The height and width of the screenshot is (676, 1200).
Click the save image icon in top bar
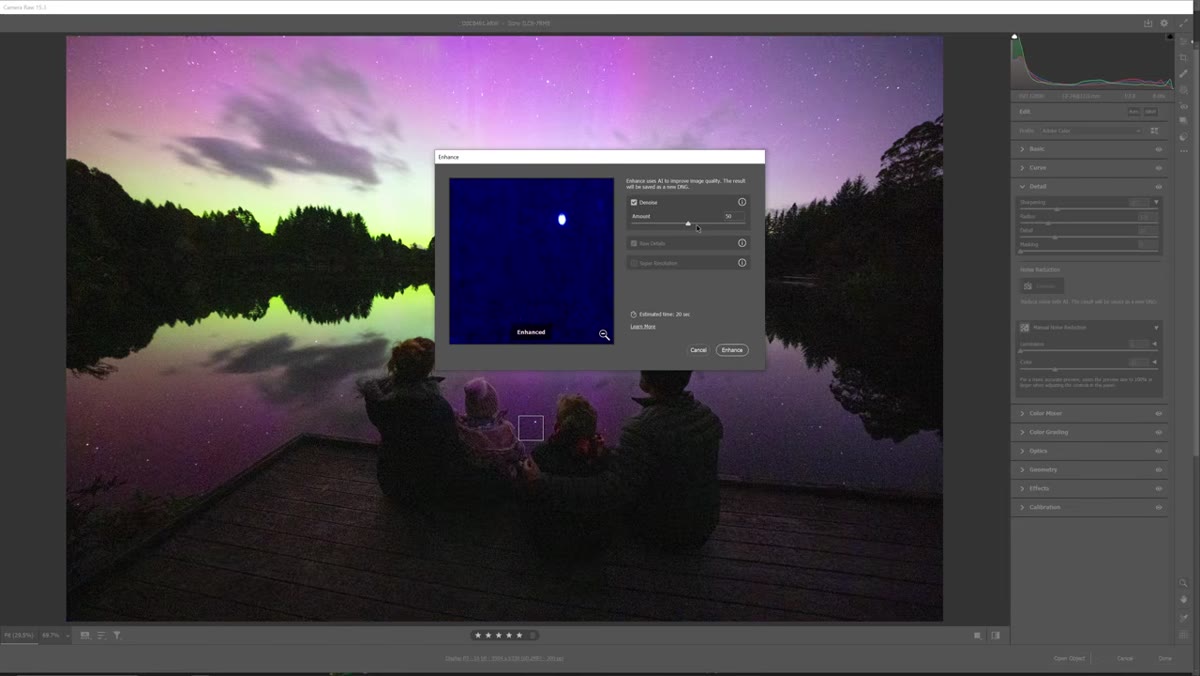tap(1148, 23)
